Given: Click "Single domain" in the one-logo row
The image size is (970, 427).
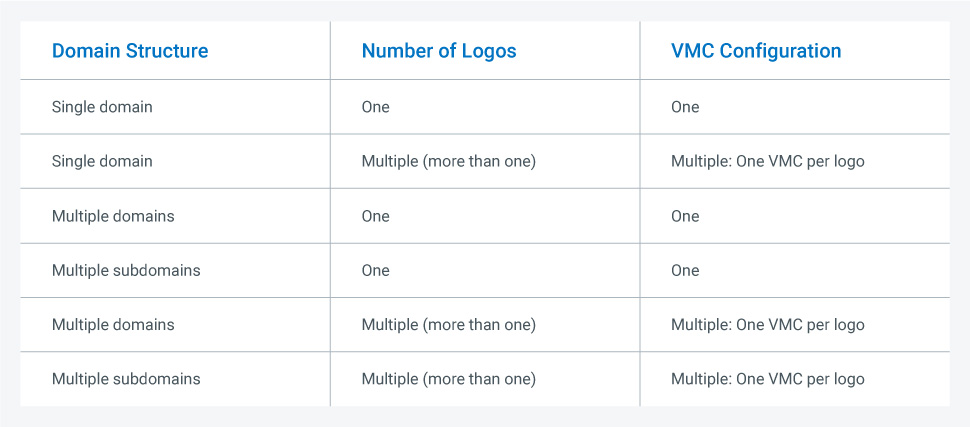Looking at the screenshot, I should pos(102,107).
